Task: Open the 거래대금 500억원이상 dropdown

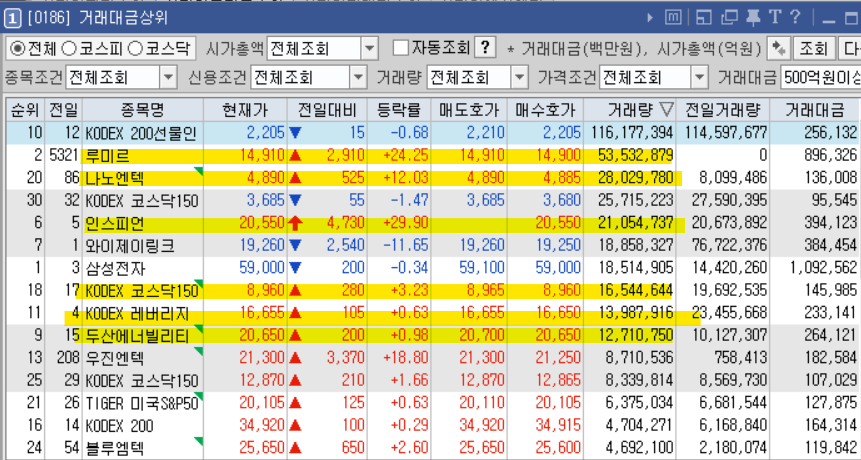Action: [821, 77]
